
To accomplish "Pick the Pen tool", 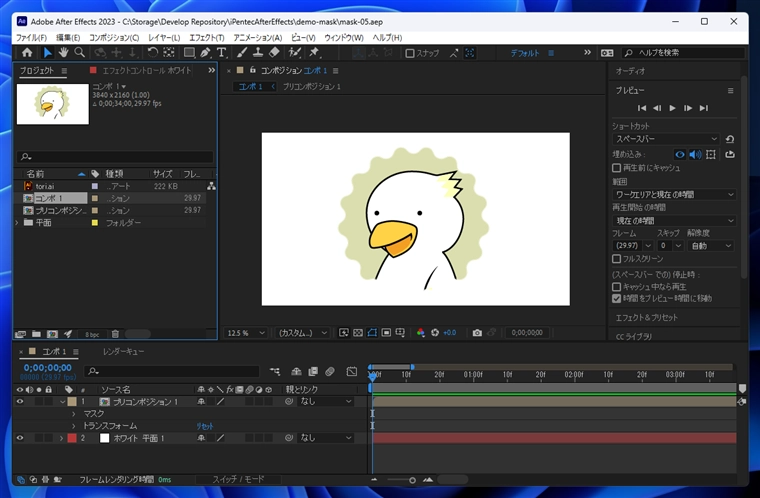I will coord(205,53).
